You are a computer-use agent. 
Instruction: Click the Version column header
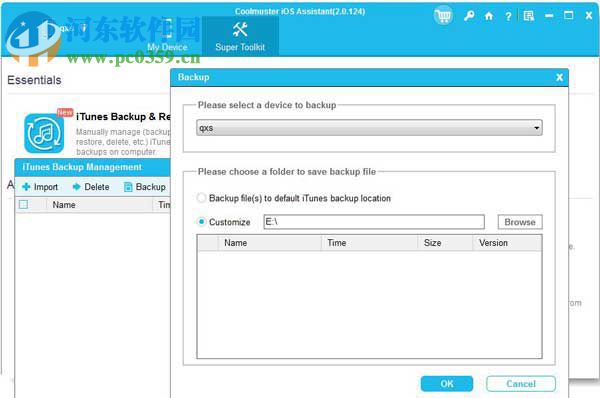[507, 243]
